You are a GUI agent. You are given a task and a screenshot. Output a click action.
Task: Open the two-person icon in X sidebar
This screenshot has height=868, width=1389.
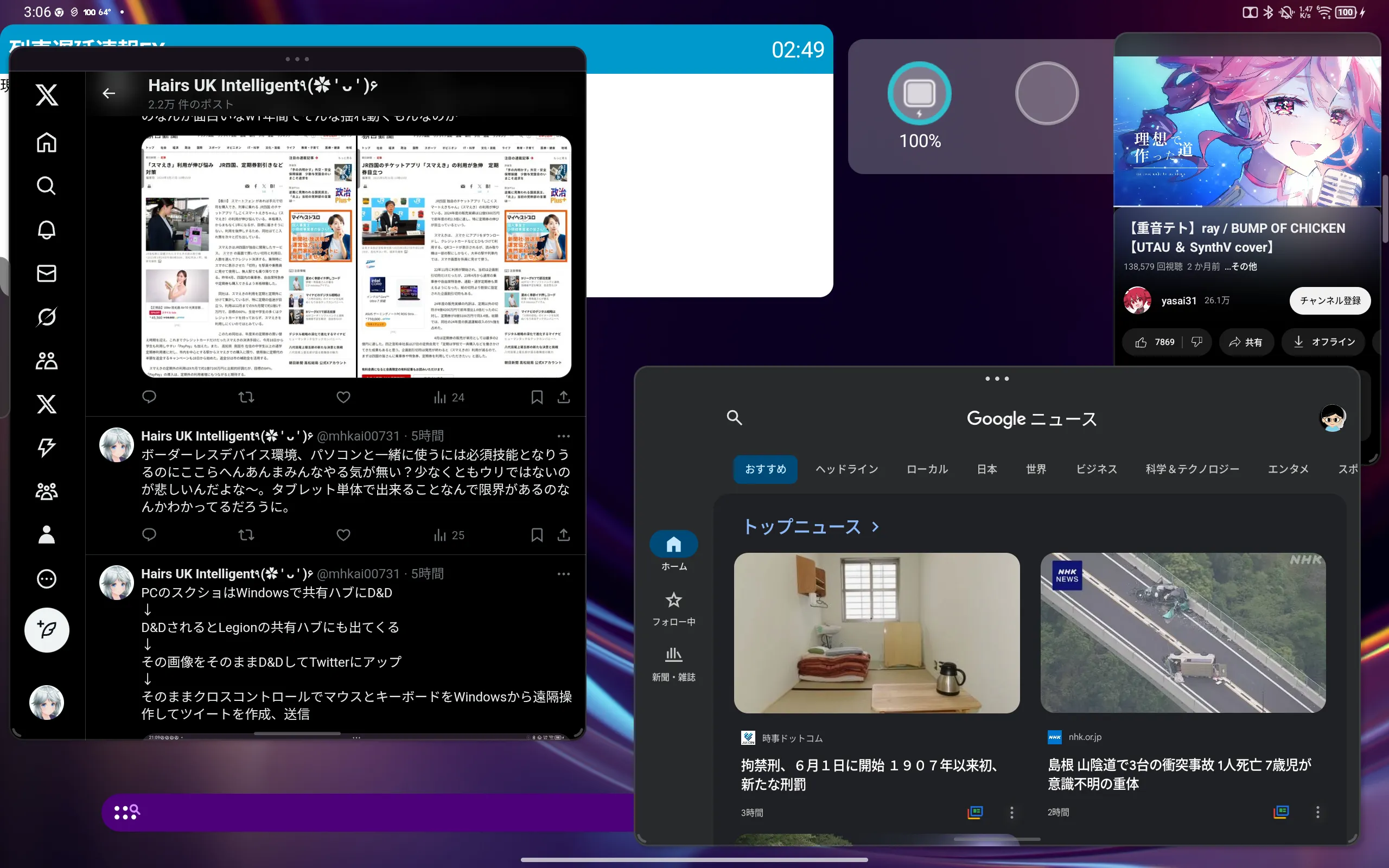tap(47, 361)
